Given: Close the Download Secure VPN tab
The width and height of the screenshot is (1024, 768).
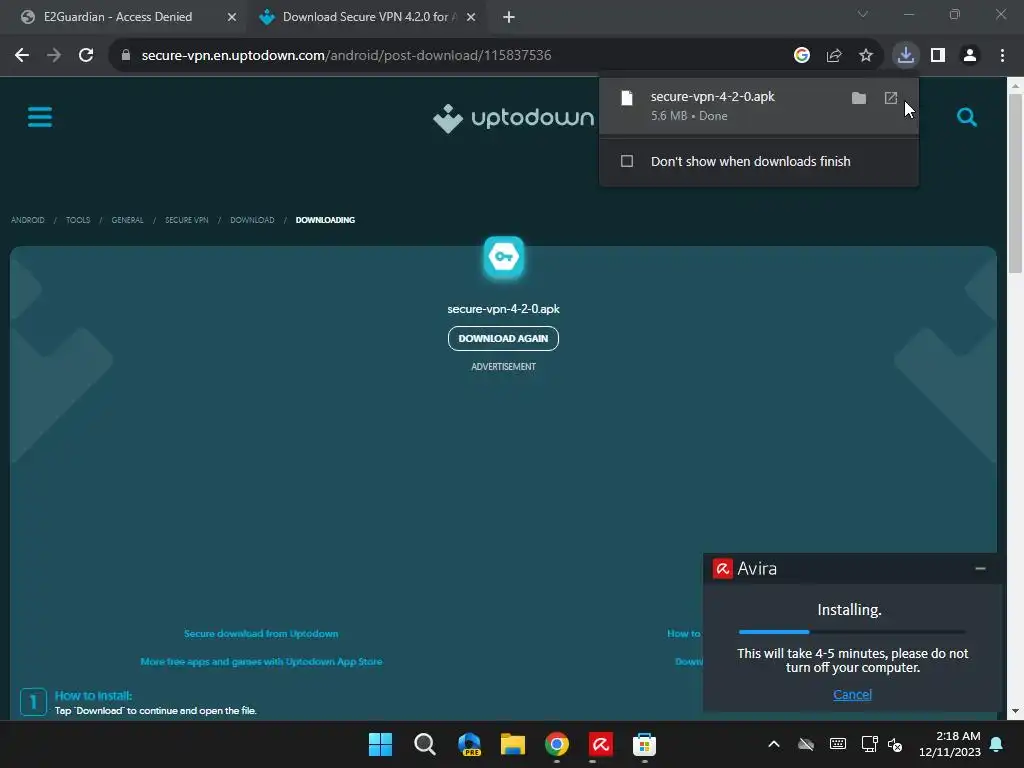Looking at the screenshot, I should click(x=471, y=18).
